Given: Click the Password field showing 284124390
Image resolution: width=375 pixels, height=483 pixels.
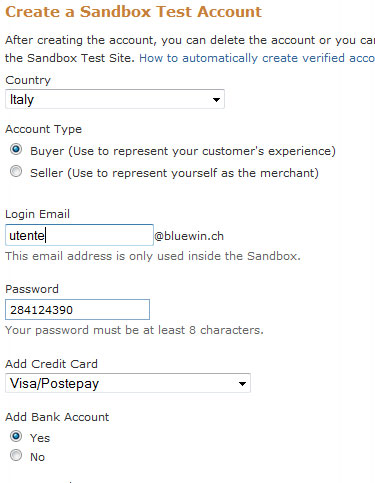Looking at the screenshot, I should pos(77,310).
